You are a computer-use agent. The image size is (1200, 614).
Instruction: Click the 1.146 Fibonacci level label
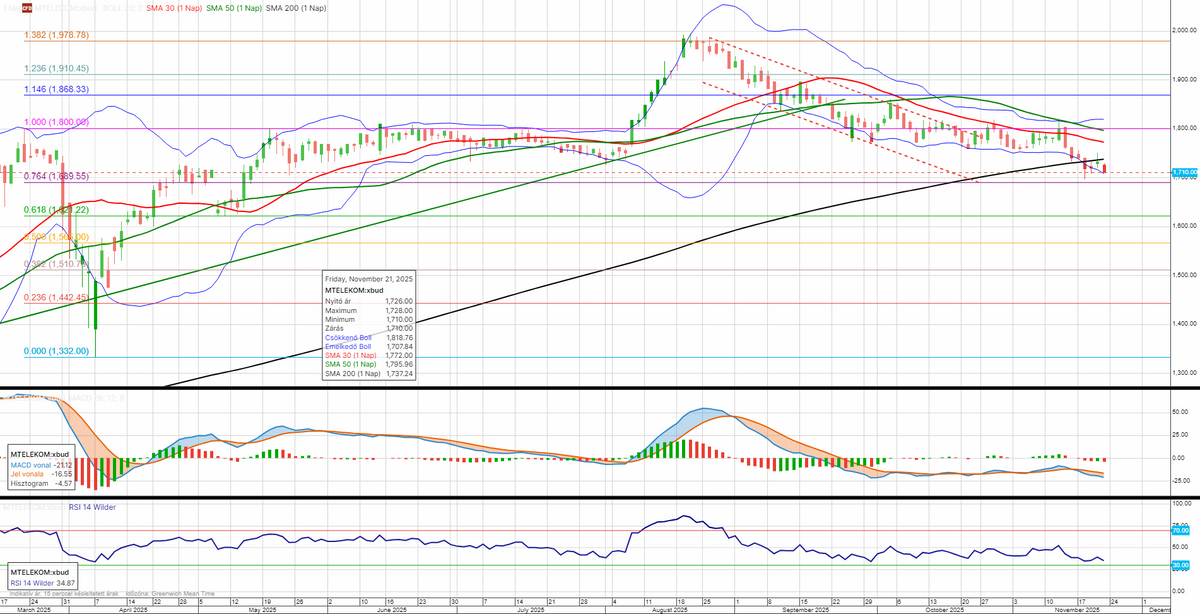coord(57,89)
